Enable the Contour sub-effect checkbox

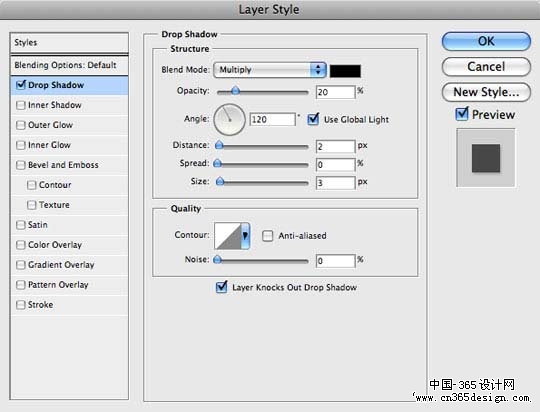(32, 185)
